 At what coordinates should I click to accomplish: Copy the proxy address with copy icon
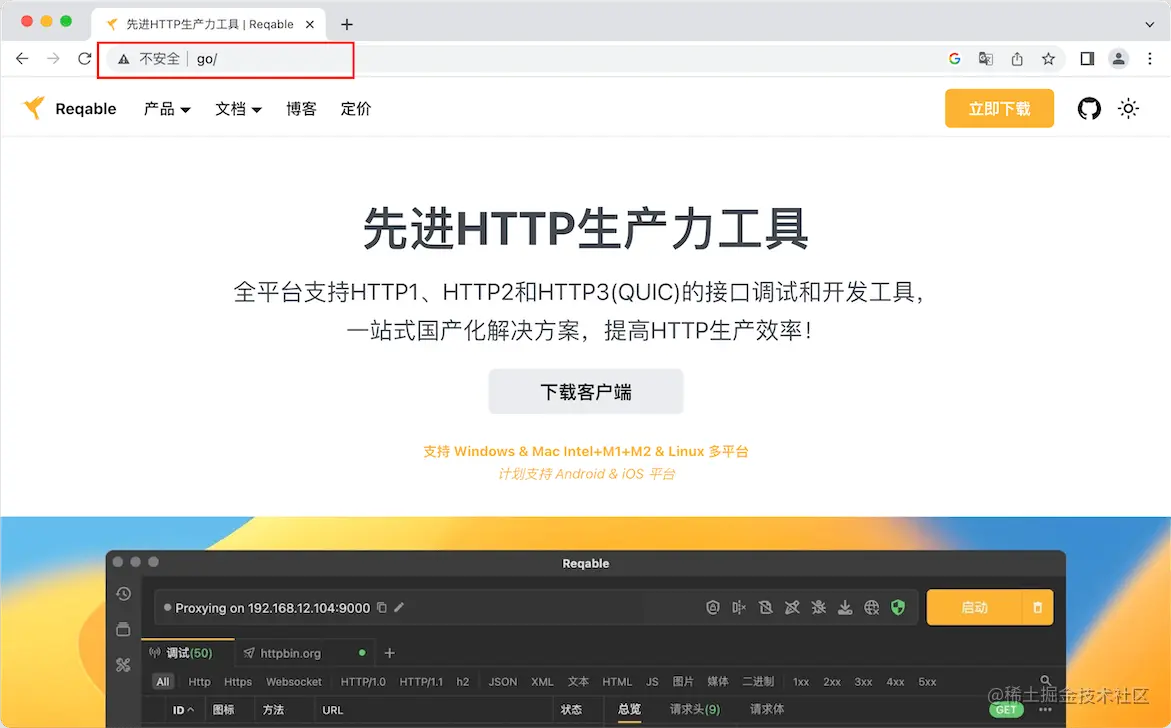click(382, 608)
